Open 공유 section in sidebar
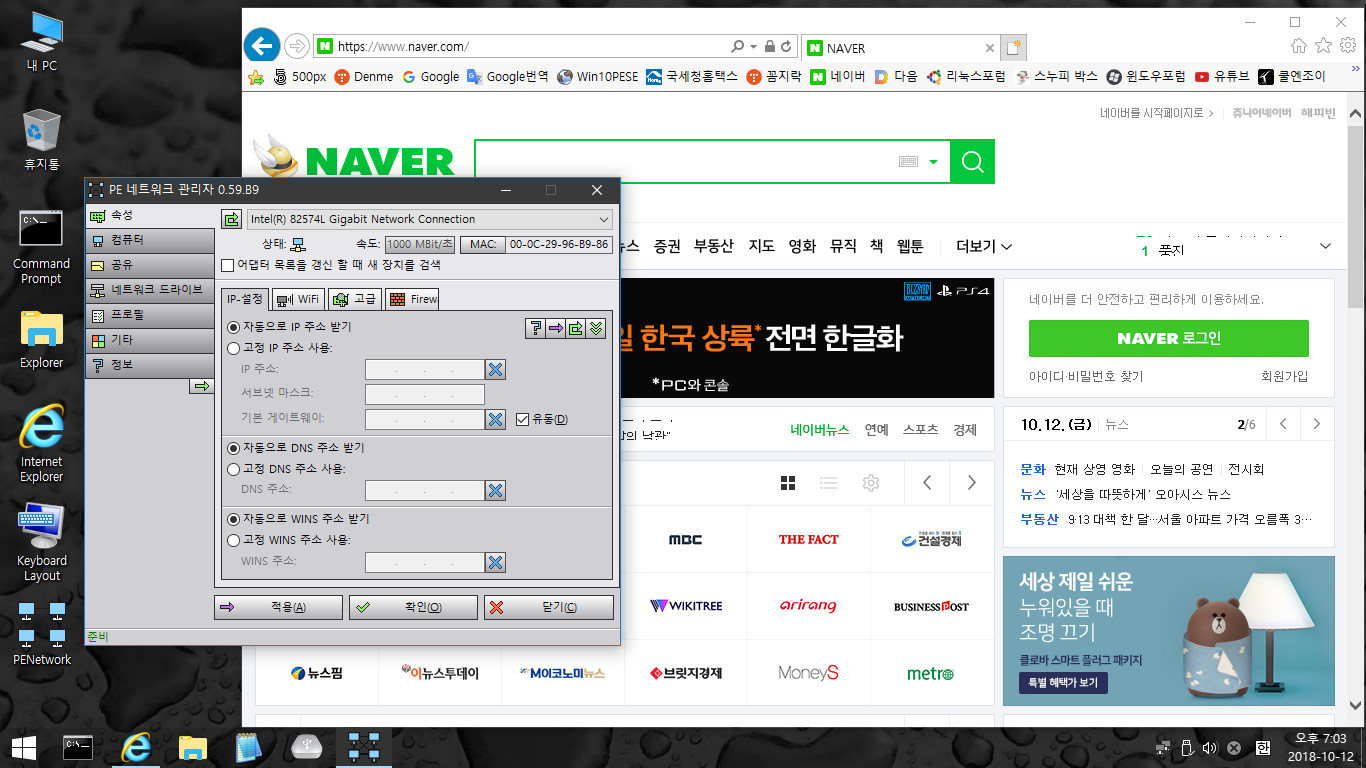The height and width of the screenshot is (768, 1366). point(150,265)
